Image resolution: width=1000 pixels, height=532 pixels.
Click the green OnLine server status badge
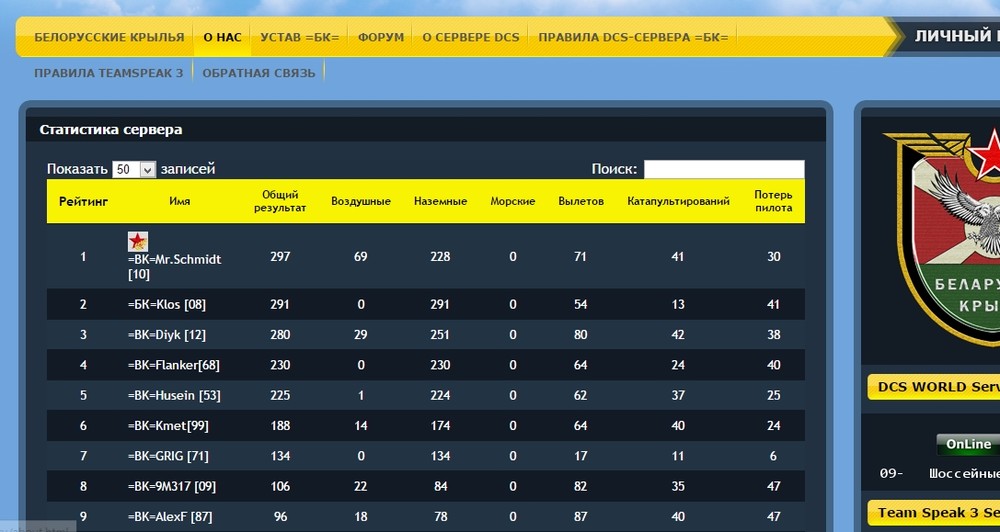click(968, 445)
